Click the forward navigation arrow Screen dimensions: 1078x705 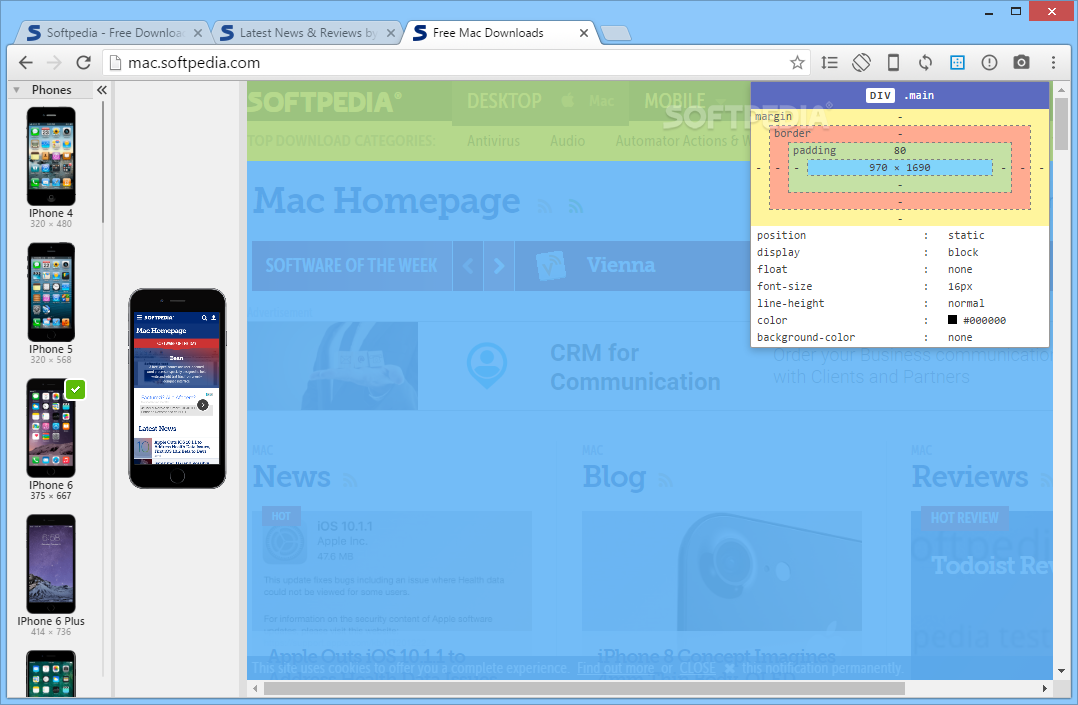point(54,63)
